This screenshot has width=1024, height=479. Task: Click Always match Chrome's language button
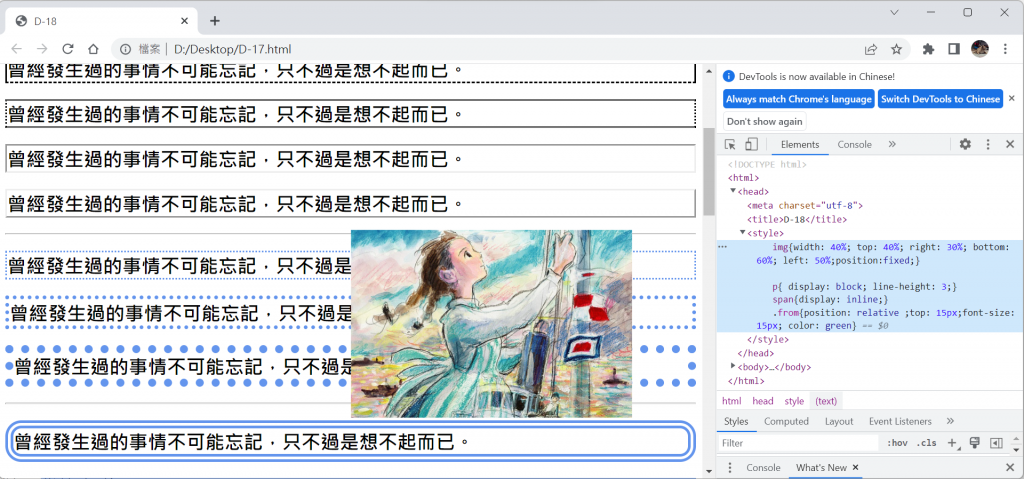pyautogui.click(x=799, y=99)
